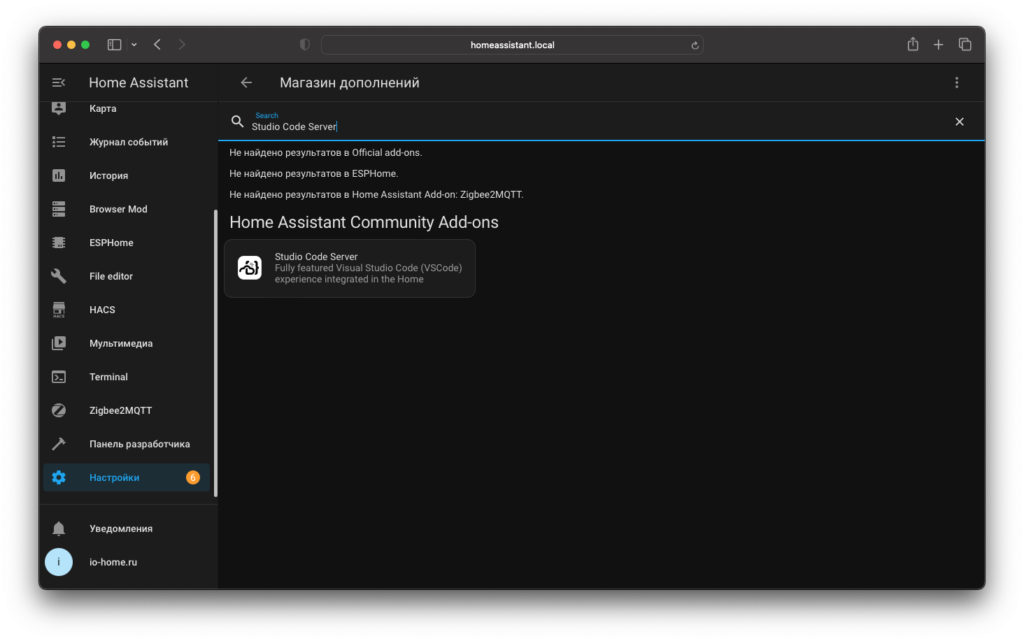This screenshot has width=1024, height=641.
Task: Go back in Safari browser history
Action: tap(157, 44)
